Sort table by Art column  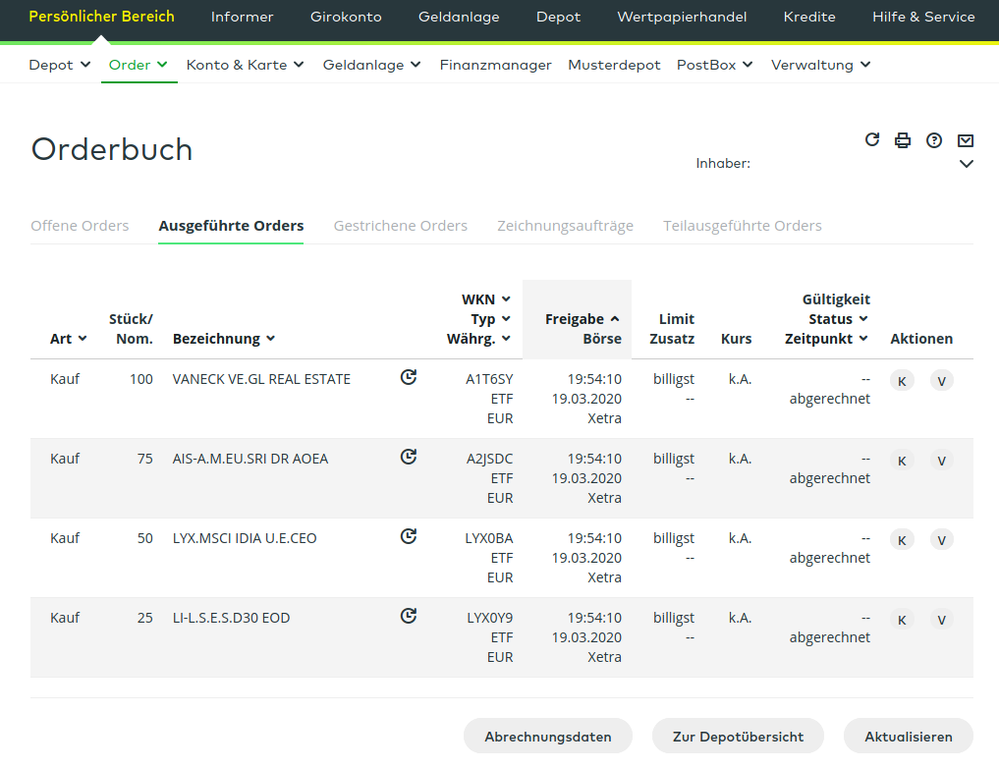[x=68, y=339]
